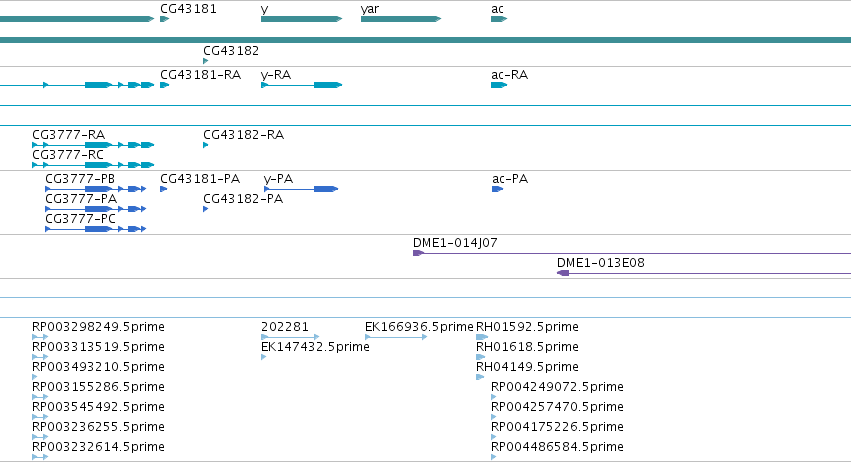Click the CG3777-RA transcript label
The height and width of the screenshot is (462, 851).
pos(68,135)
